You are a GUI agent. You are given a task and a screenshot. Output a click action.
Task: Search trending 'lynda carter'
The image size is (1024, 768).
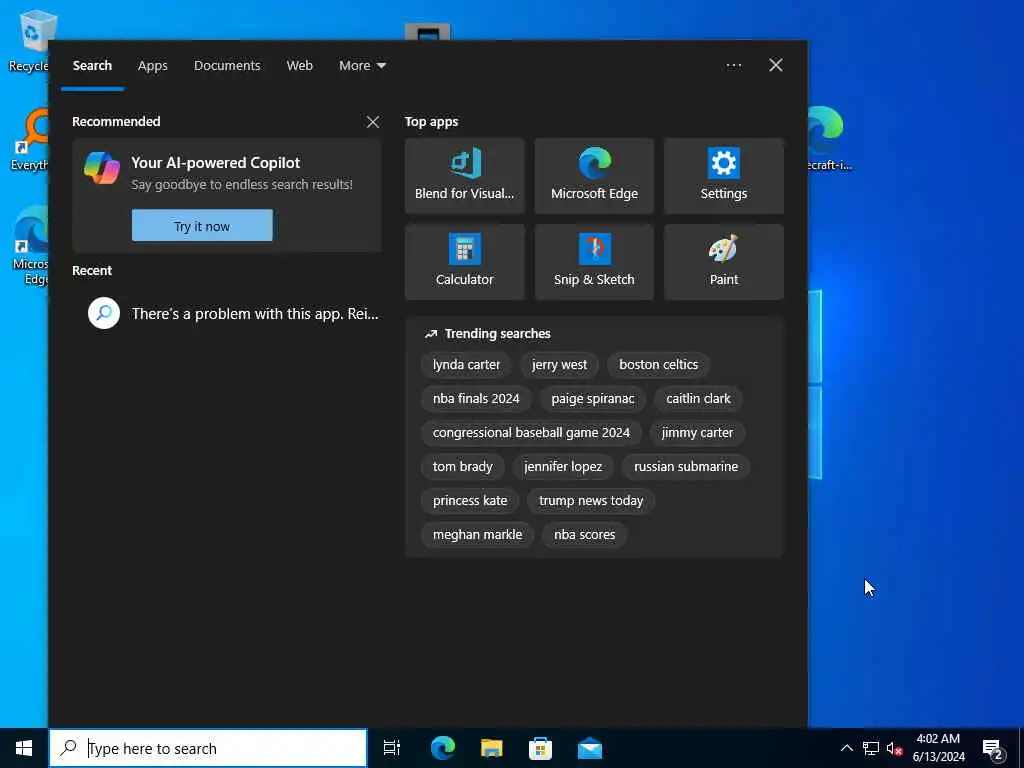pos(466,364)
